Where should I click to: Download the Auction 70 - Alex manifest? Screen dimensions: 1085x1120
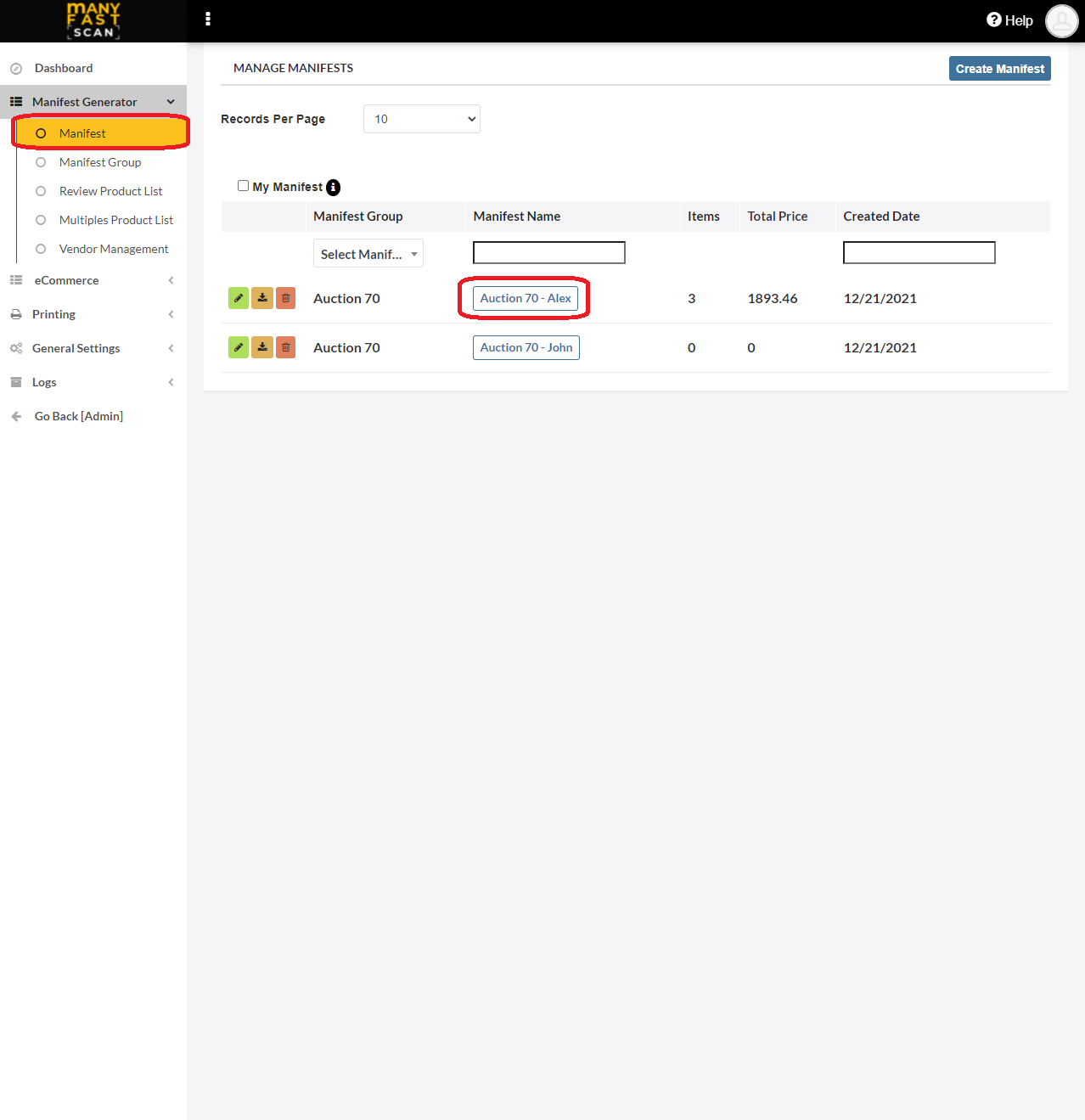pyautogui.click(x=262, y=298)
